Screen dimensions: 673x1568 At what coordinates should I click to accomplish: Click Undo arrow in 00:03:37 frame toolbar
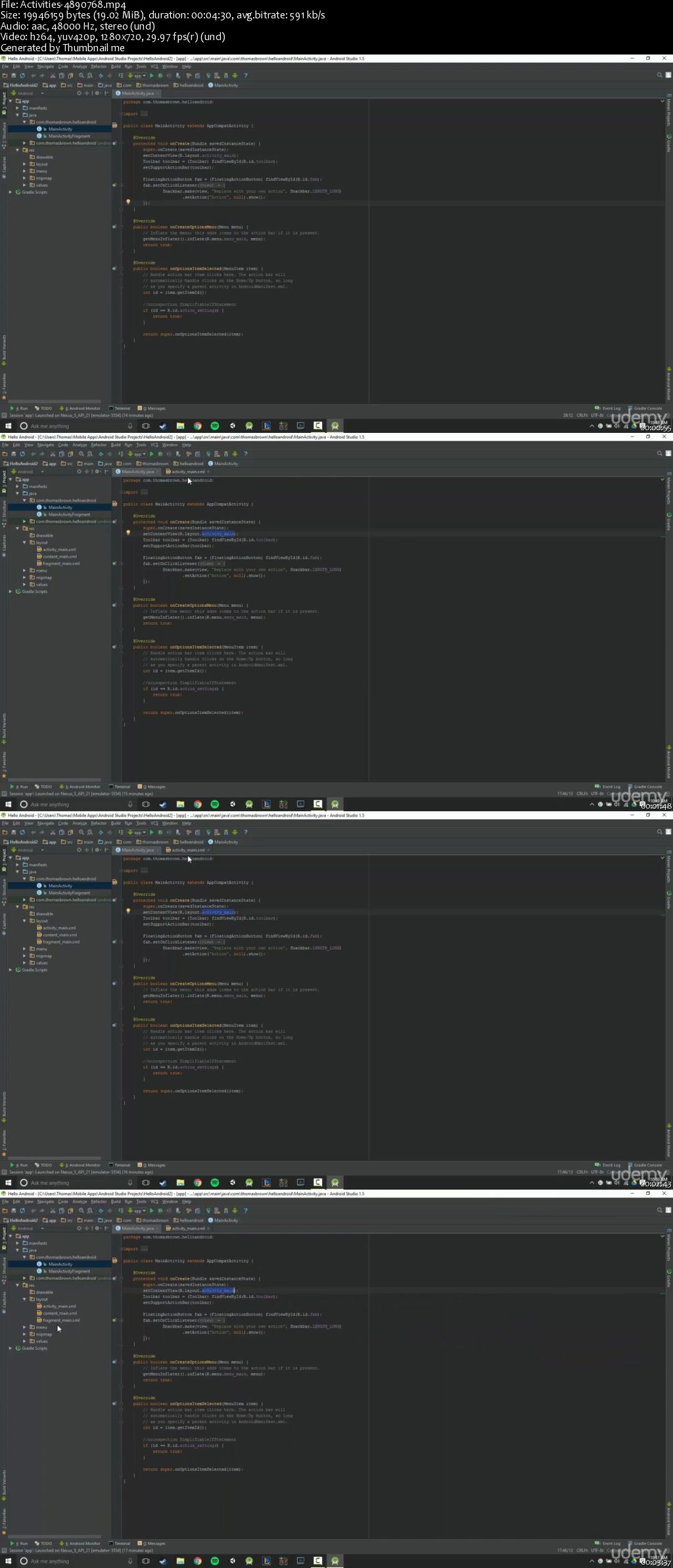(33, 1211)
